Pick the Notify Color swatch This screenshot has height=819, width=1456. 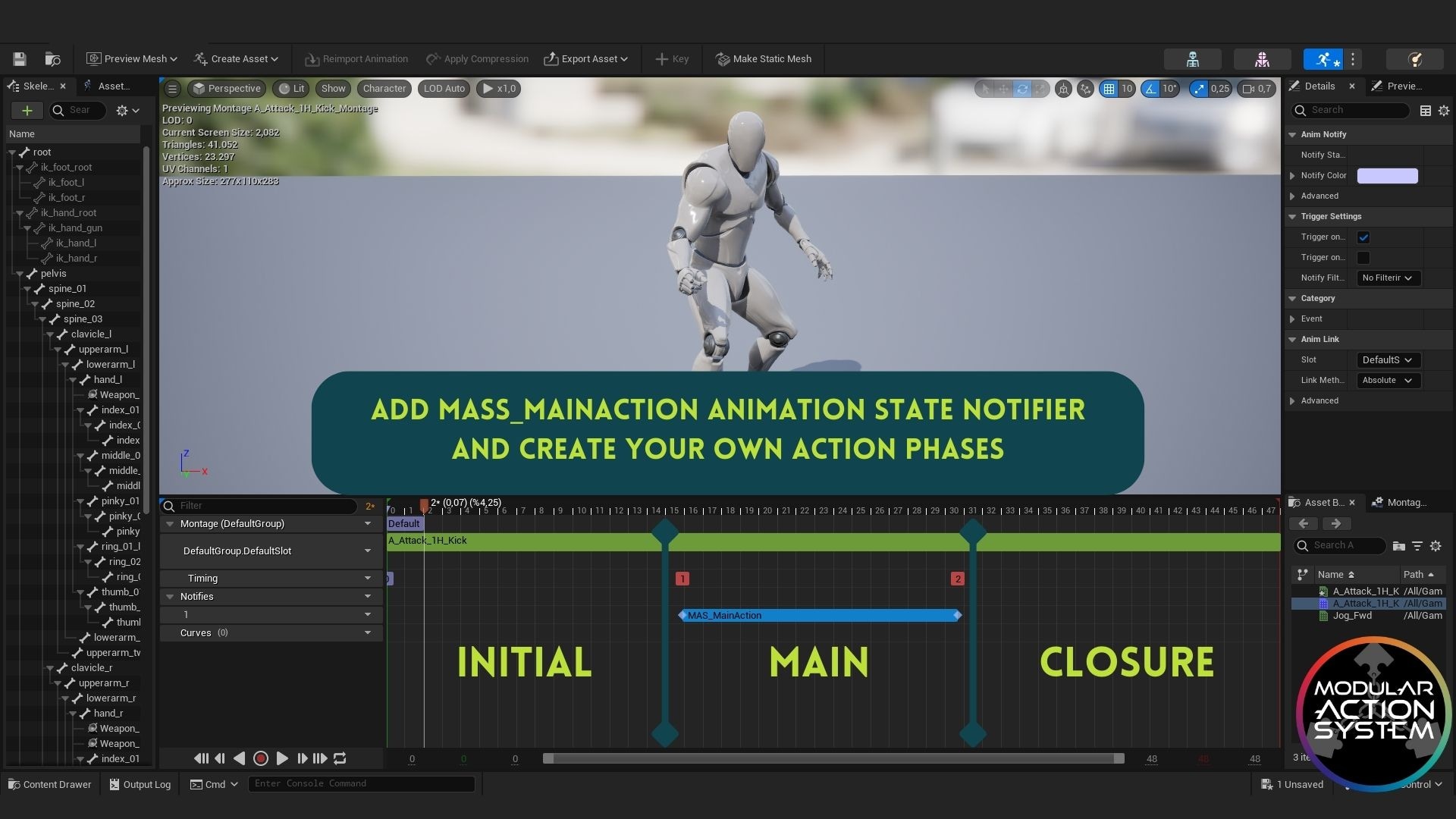click(1387, 175)
